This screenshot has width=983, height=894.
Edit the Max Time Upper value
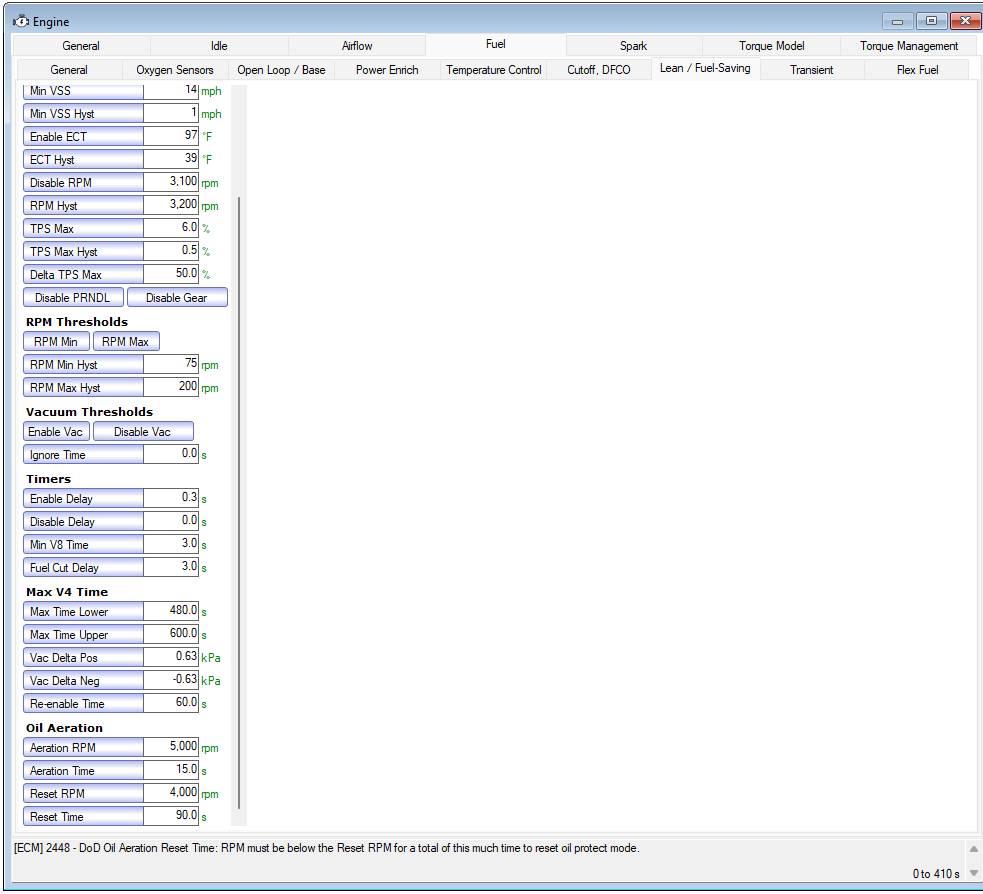pyautogui.click(x=171, y=634)
